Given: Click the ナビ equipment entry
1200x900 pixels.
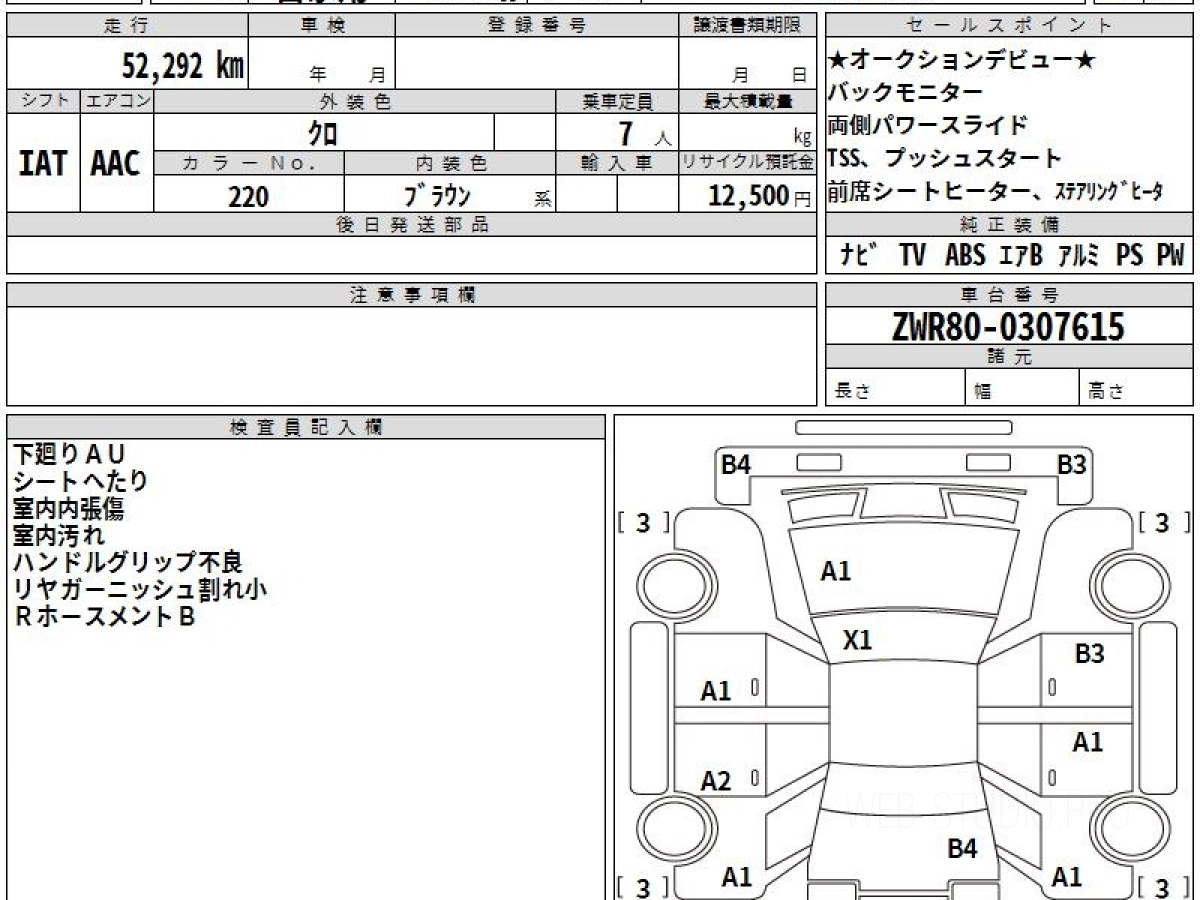Looking at the screenshot, I should pos(858,255).
